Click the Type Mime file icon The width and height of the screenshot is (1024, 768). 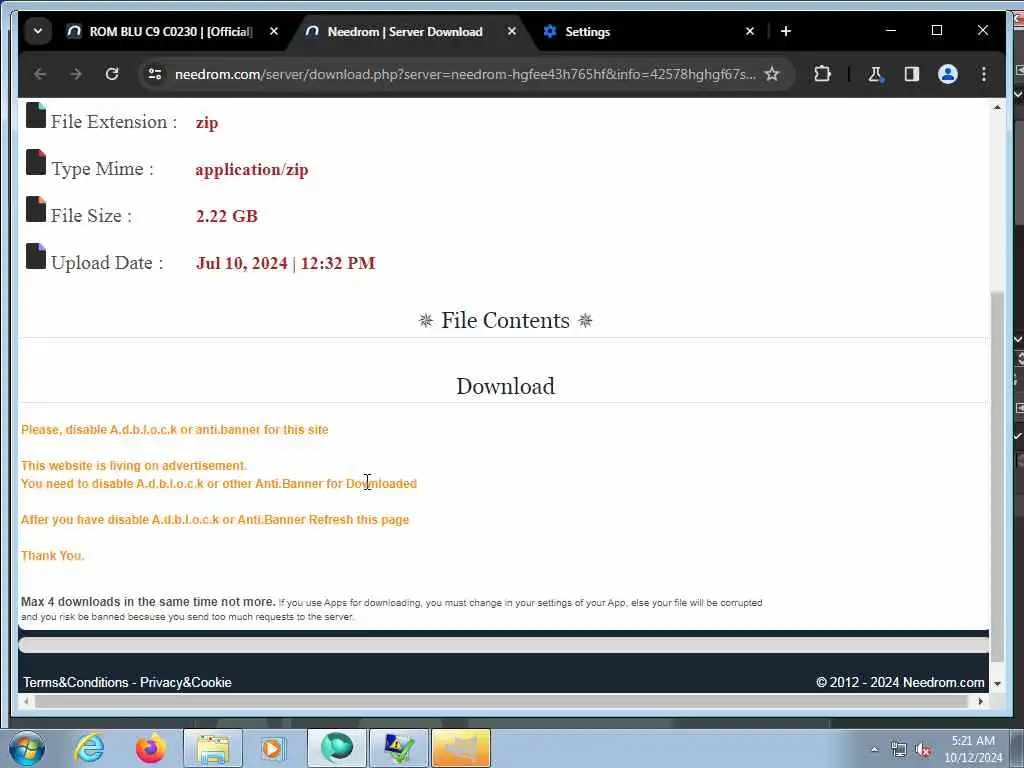coord(36,162)
